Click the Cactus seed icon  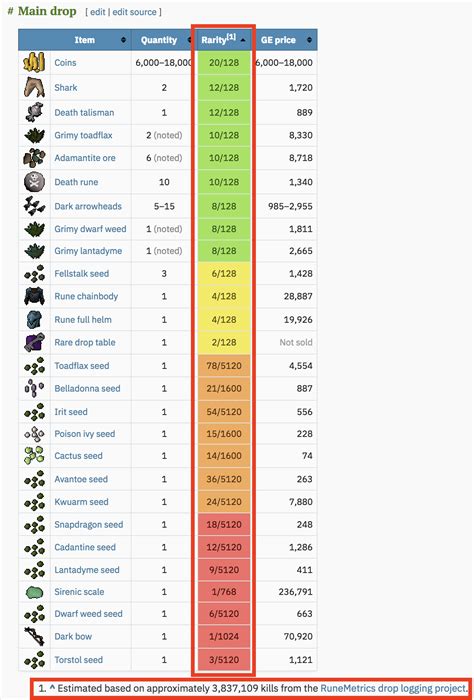[x=34, y=455]
